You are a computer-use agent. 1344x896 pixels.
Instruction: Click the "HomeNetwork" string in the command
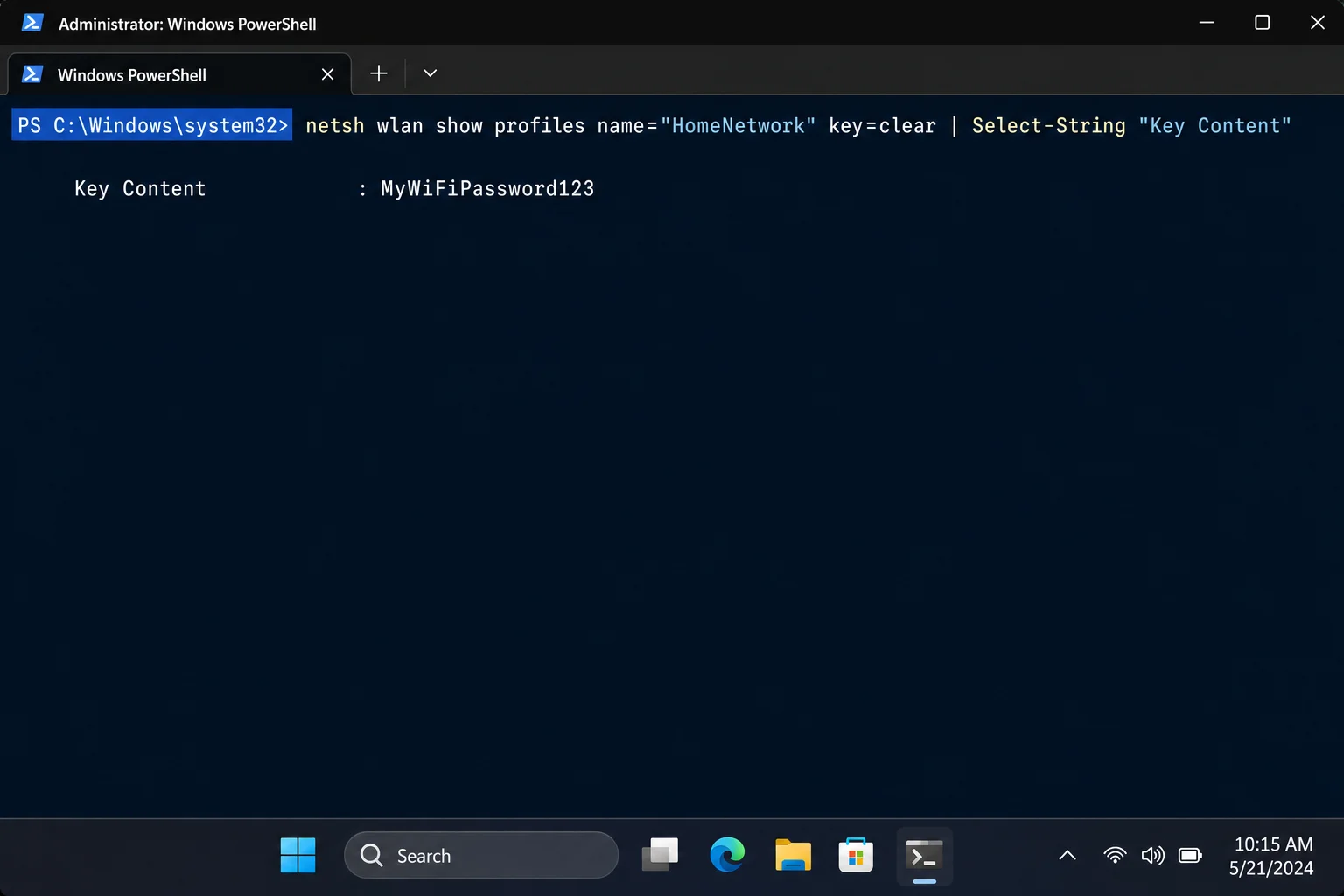tap(738, 126)
